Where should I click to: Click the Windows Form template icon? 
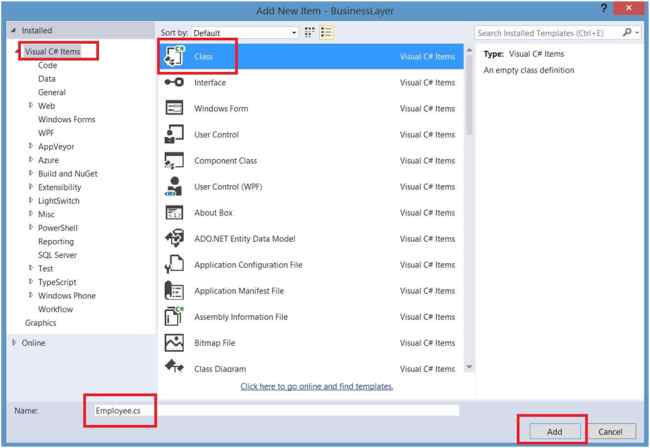[x=174, y=108]
